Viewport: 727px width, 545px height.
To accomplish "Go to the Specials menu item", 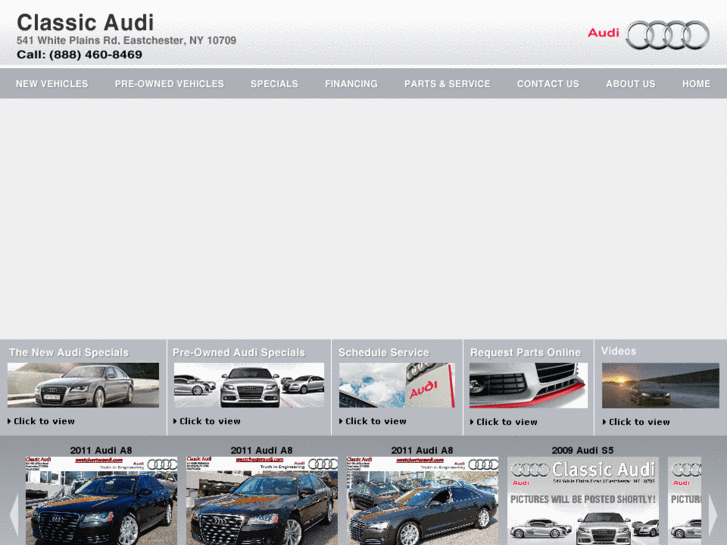I will tap(274, 84).
